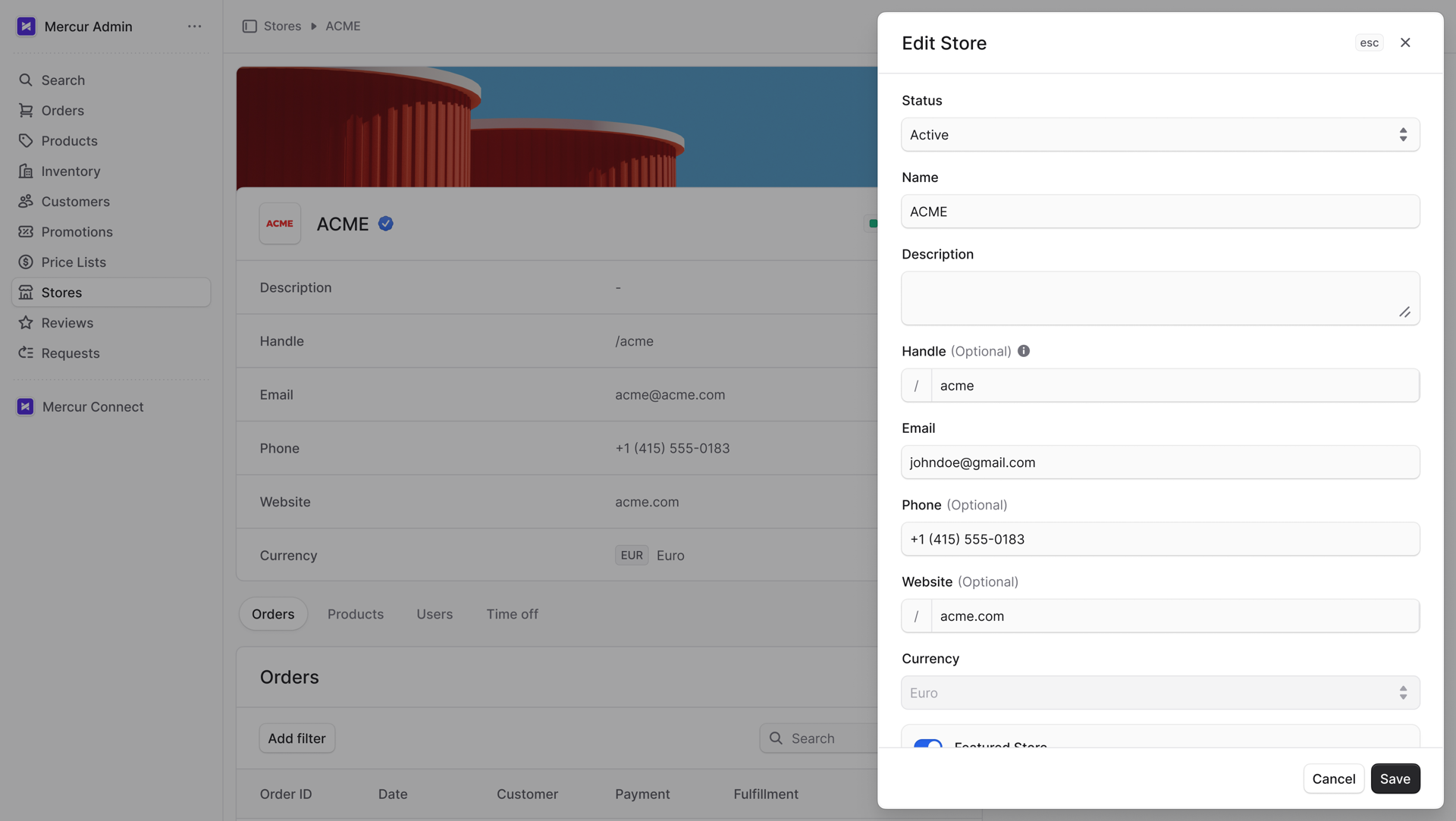Click the Requests list icon in sidebar
The width and height of the screenshot is (1456, 821).
26,353
